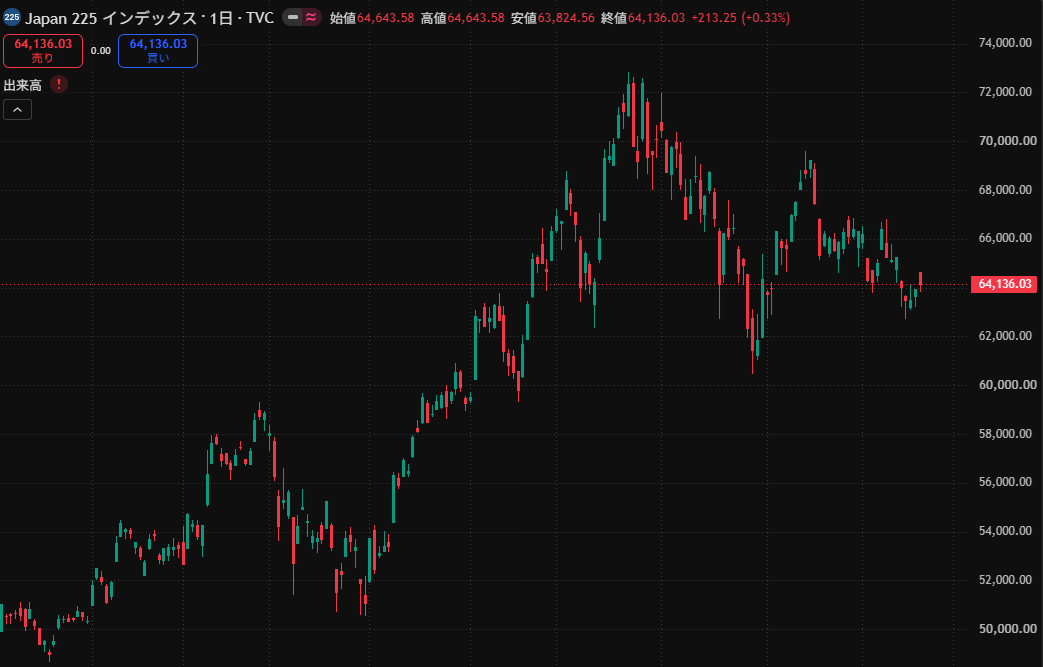1043x667 pixels.
Task: Click the 66,000.00 price axis label
Action: 1005,238
